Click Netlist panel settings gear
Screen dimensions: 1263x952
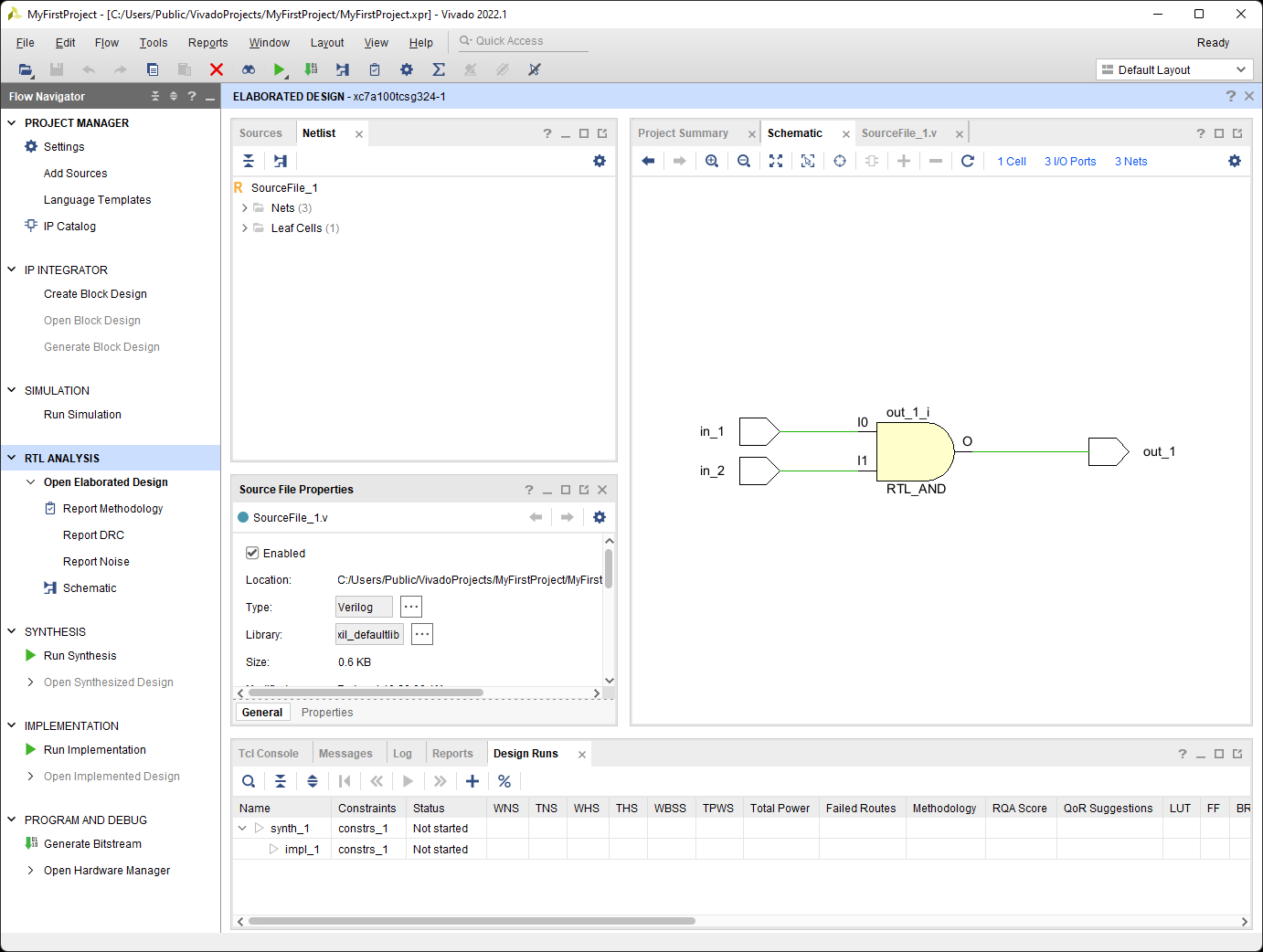coord(600,161)
